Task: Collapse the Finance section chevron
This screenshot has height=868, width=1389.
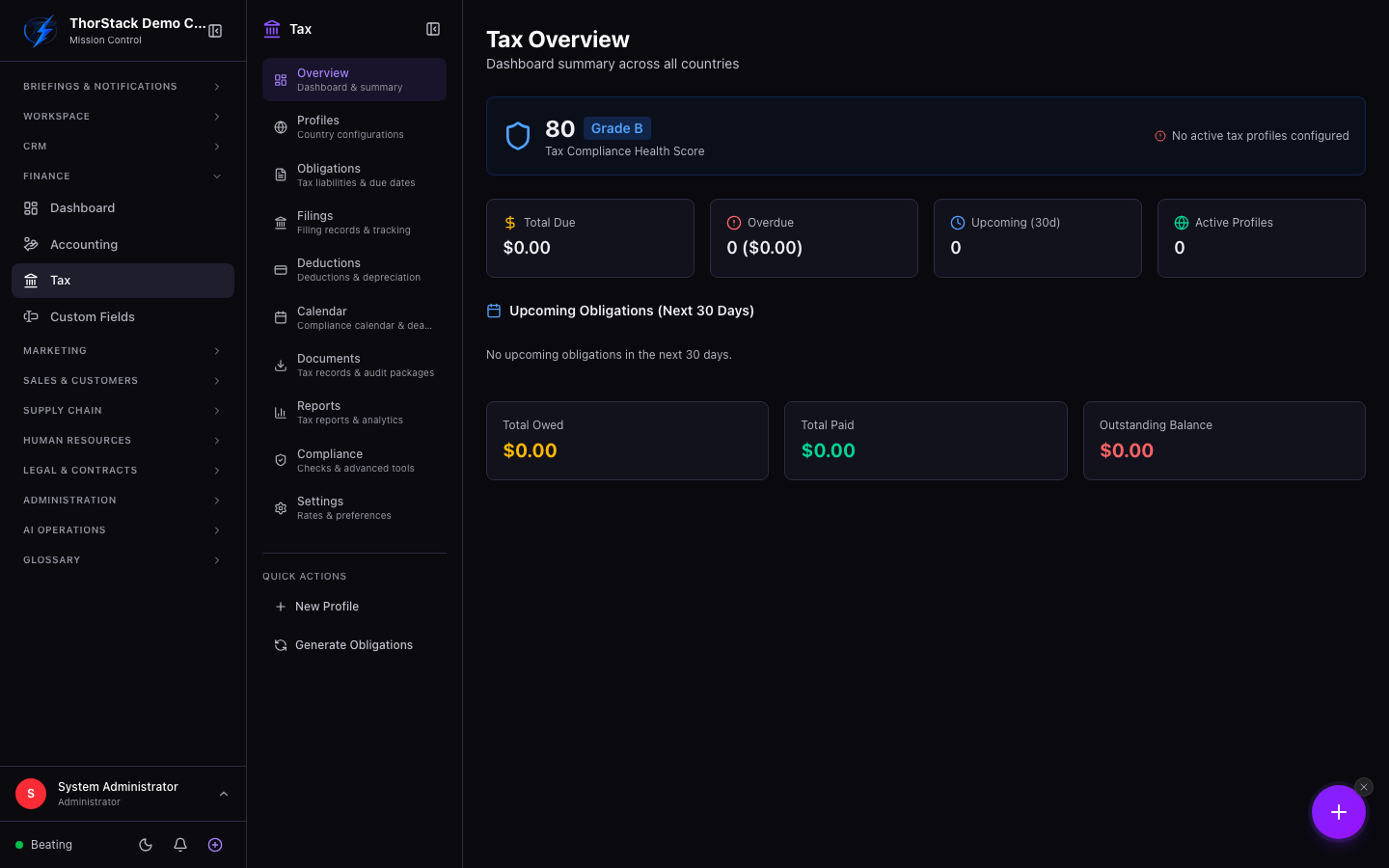Action: click(217, 176)
